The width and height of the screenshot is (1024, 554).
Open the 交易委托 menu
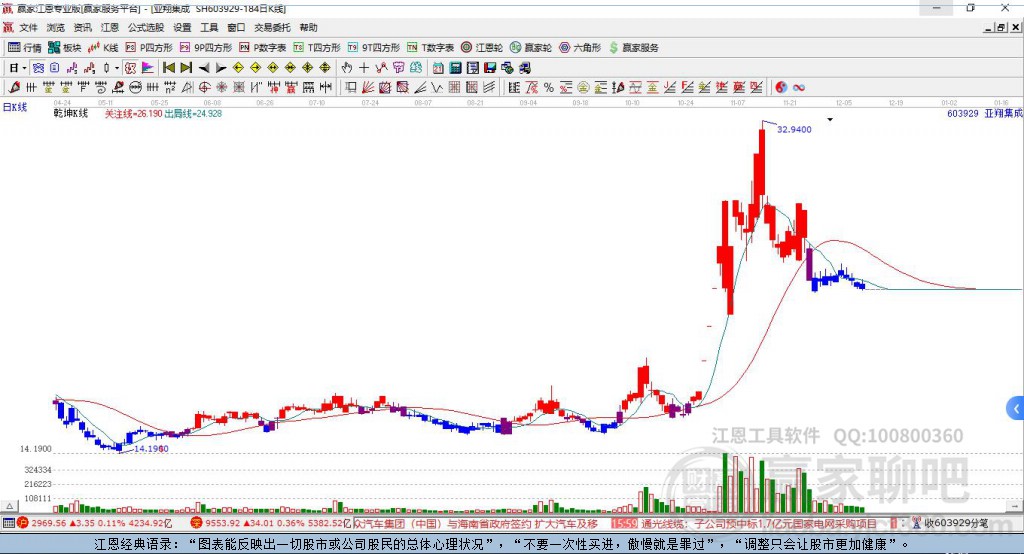272,27
